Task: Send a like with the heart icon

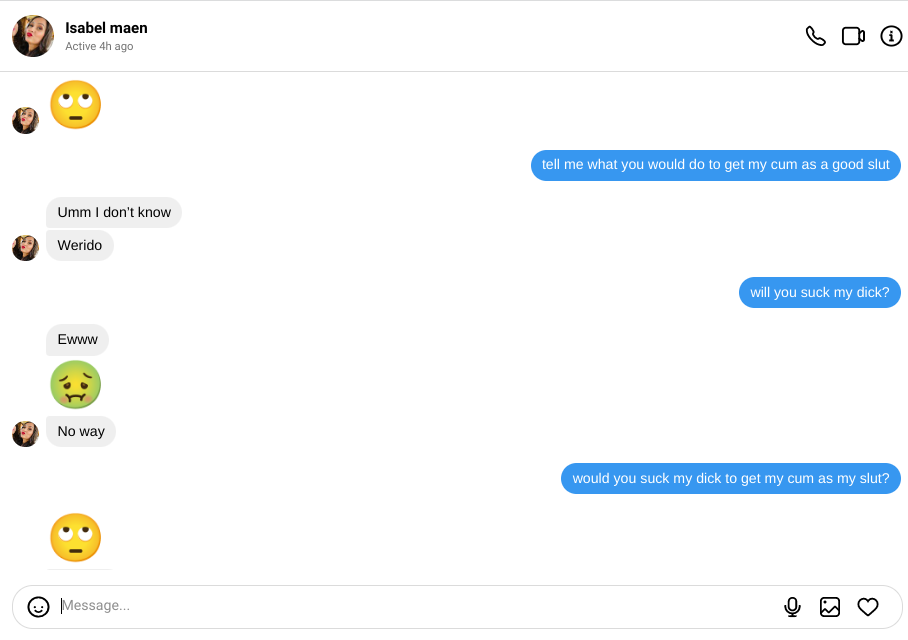Action: (x=868, y=607)
